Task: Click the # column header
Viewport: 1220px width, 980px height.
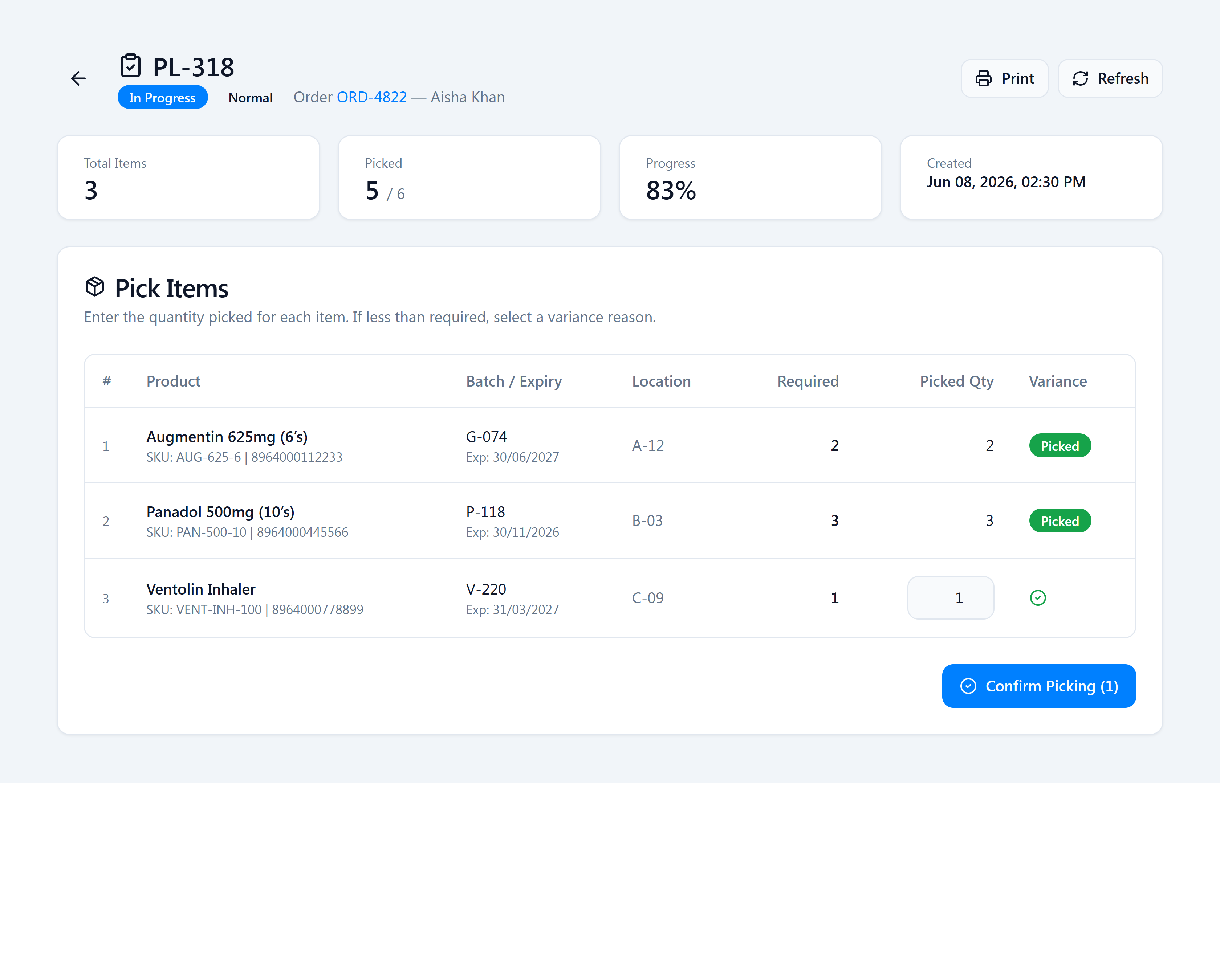Action: click(106, 381)
